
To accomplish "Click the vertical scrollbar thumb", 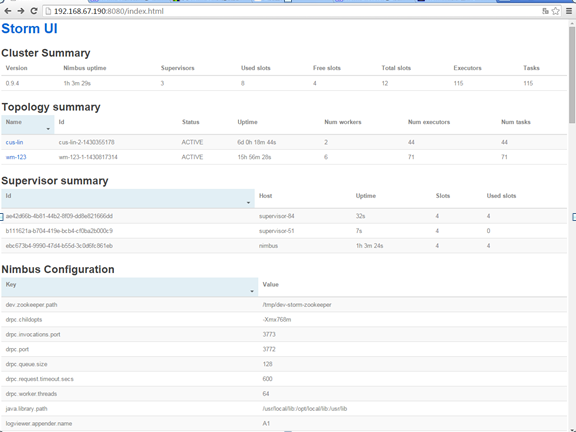I will (x=572, y=75).
